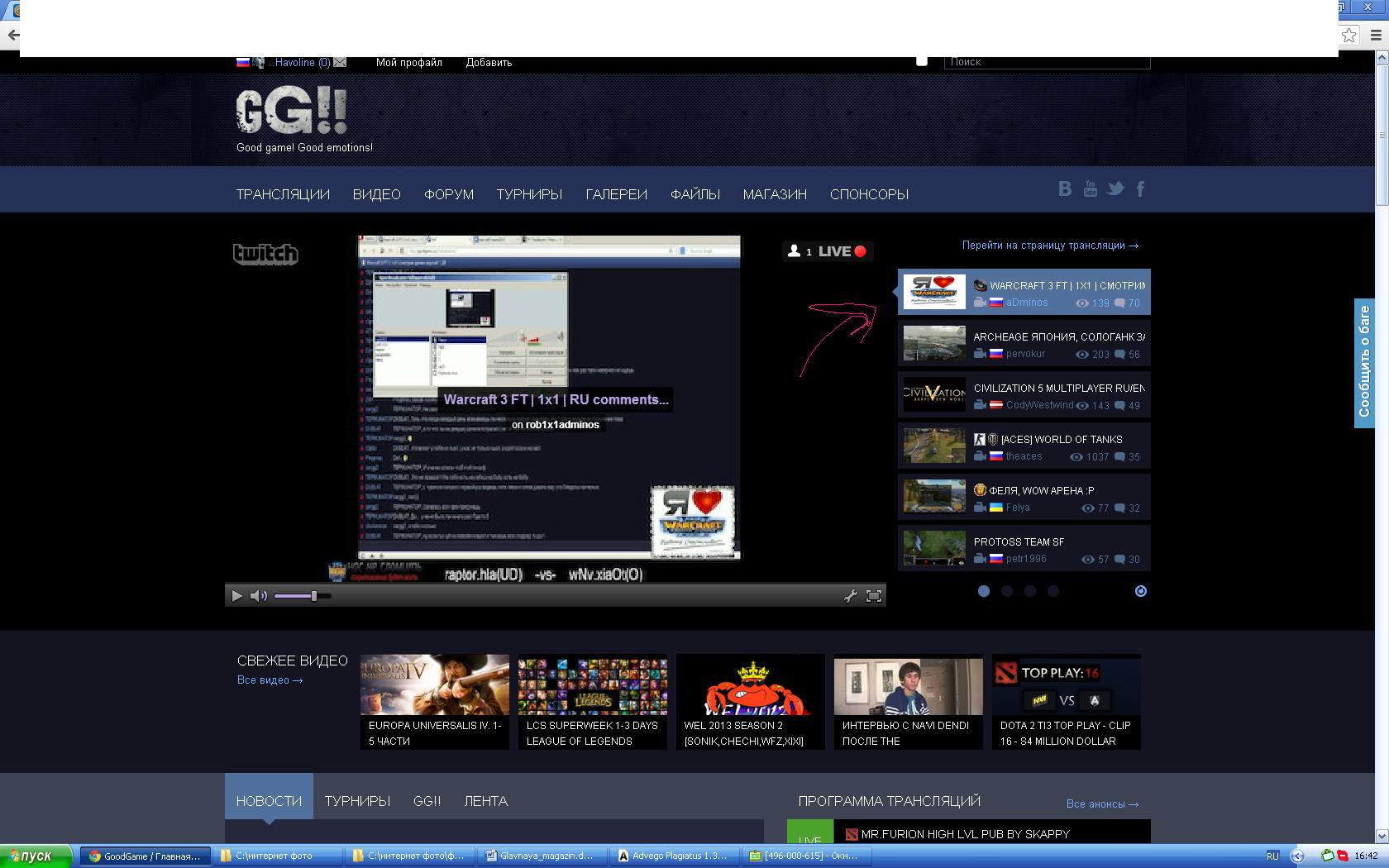The height and width of the screenshot is (868, 1389).
Task: Click the Twitch logo beside the player
Action: tap(265, 254)
